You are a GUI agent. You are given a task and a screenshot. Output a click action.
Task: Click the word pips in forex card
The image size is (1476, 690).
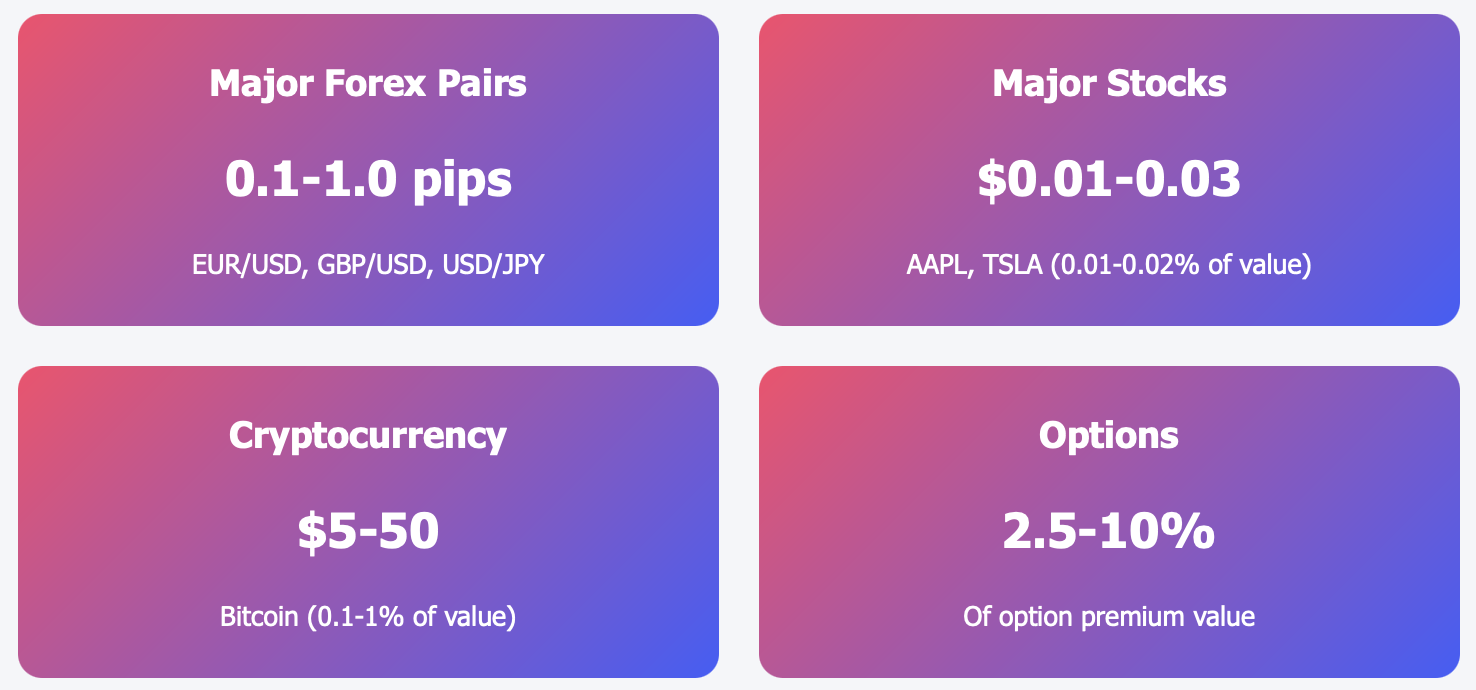click(462, 182)
